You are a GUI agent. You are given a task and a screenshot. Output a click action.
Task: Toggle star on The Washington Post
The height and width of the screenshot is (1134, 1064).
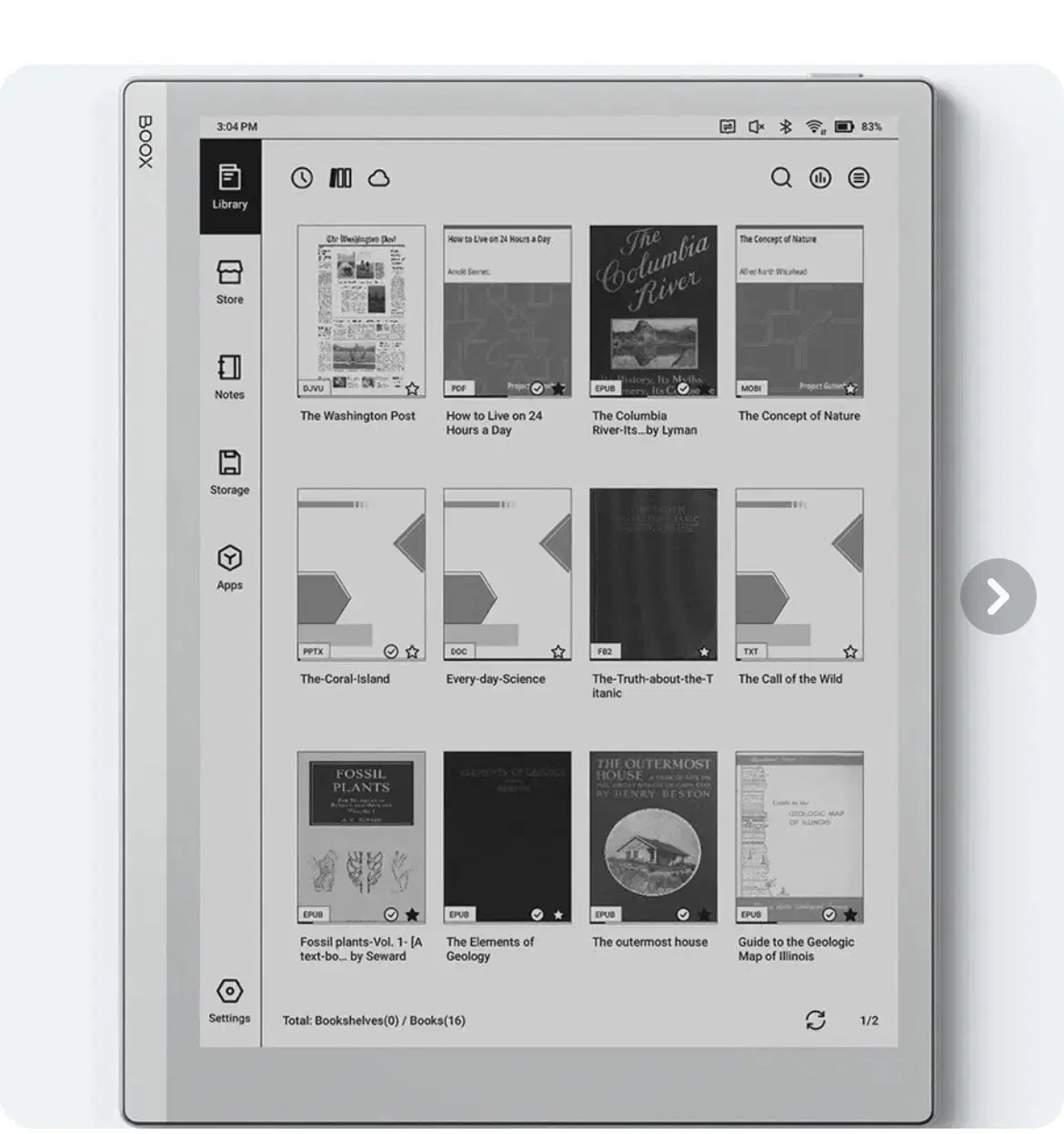tap(412, 389)
